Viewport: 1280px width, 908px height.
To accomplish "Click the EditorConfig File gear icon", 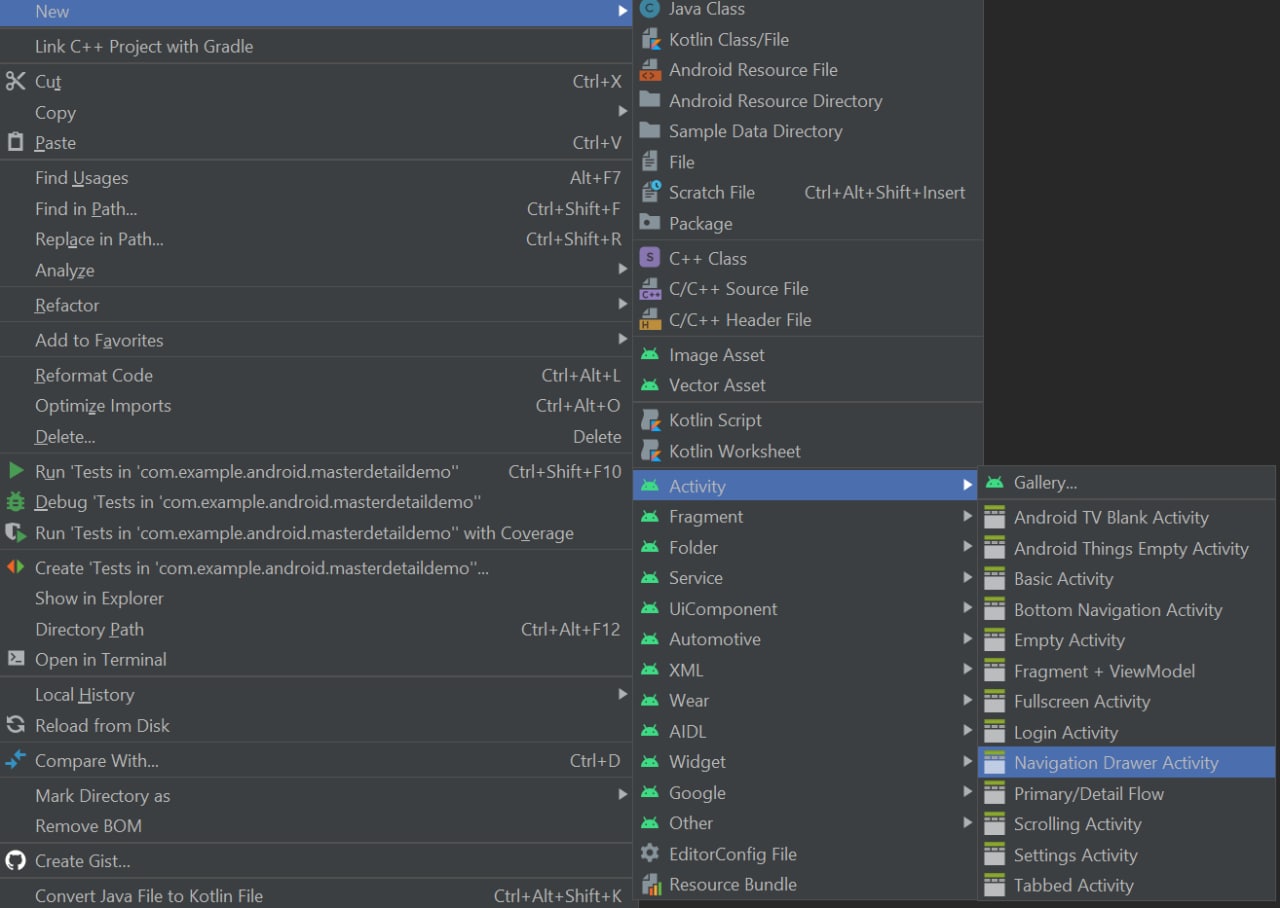I will 650,853.
